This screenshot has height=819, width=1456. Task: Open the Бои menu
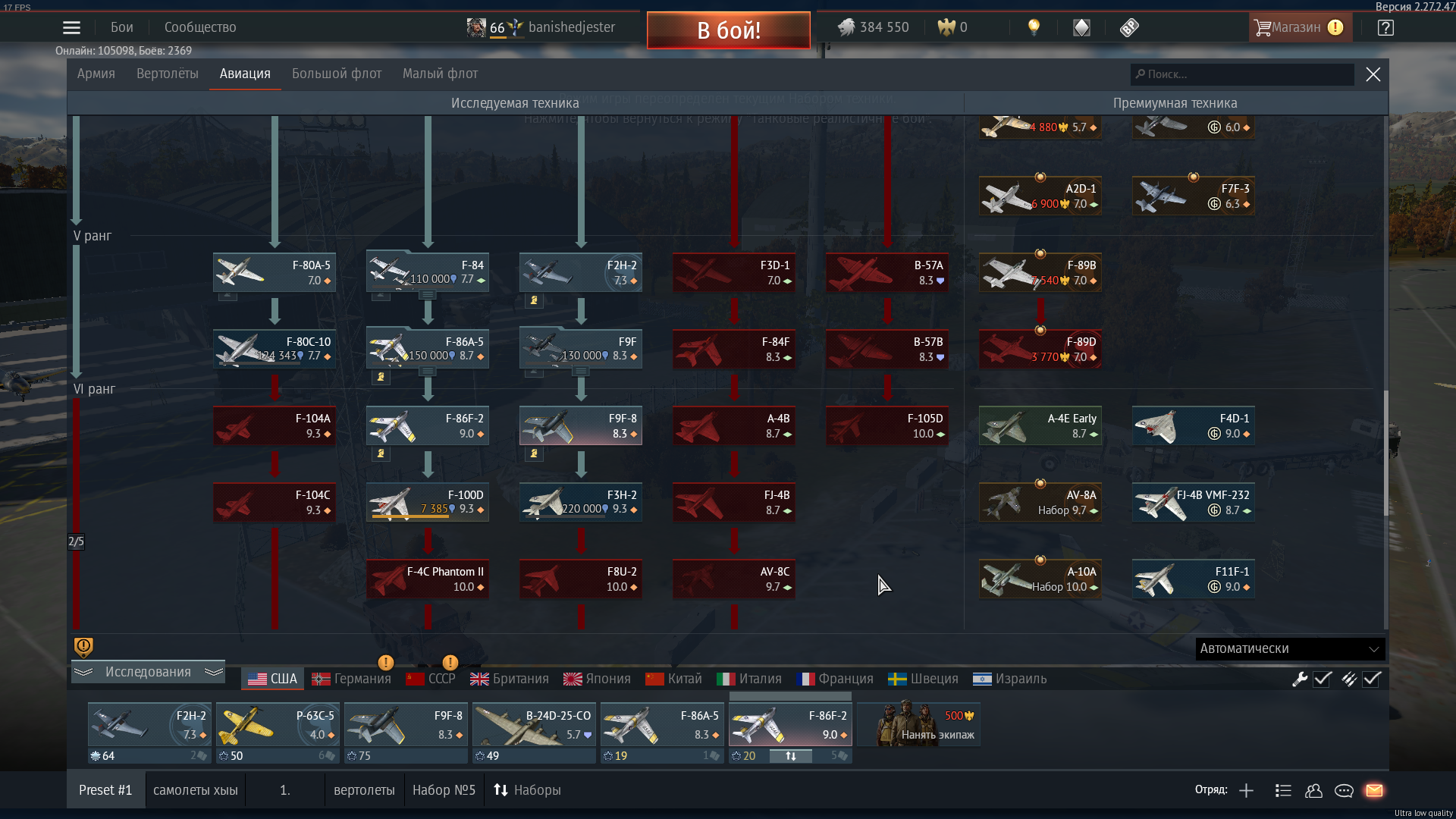122,28
